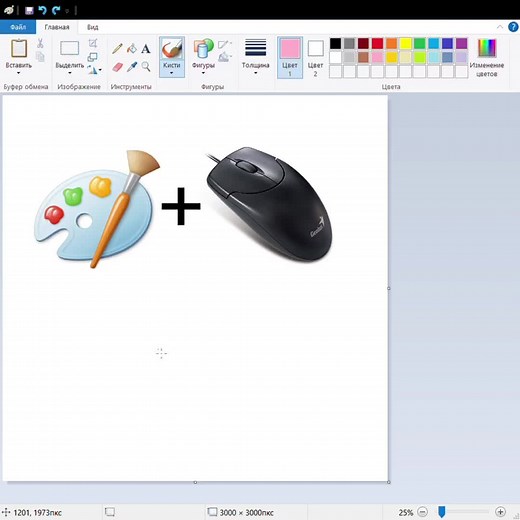Viewport: 520px width, 520px height.
Task: Pick the black color swatch
Action: point(335,43)
